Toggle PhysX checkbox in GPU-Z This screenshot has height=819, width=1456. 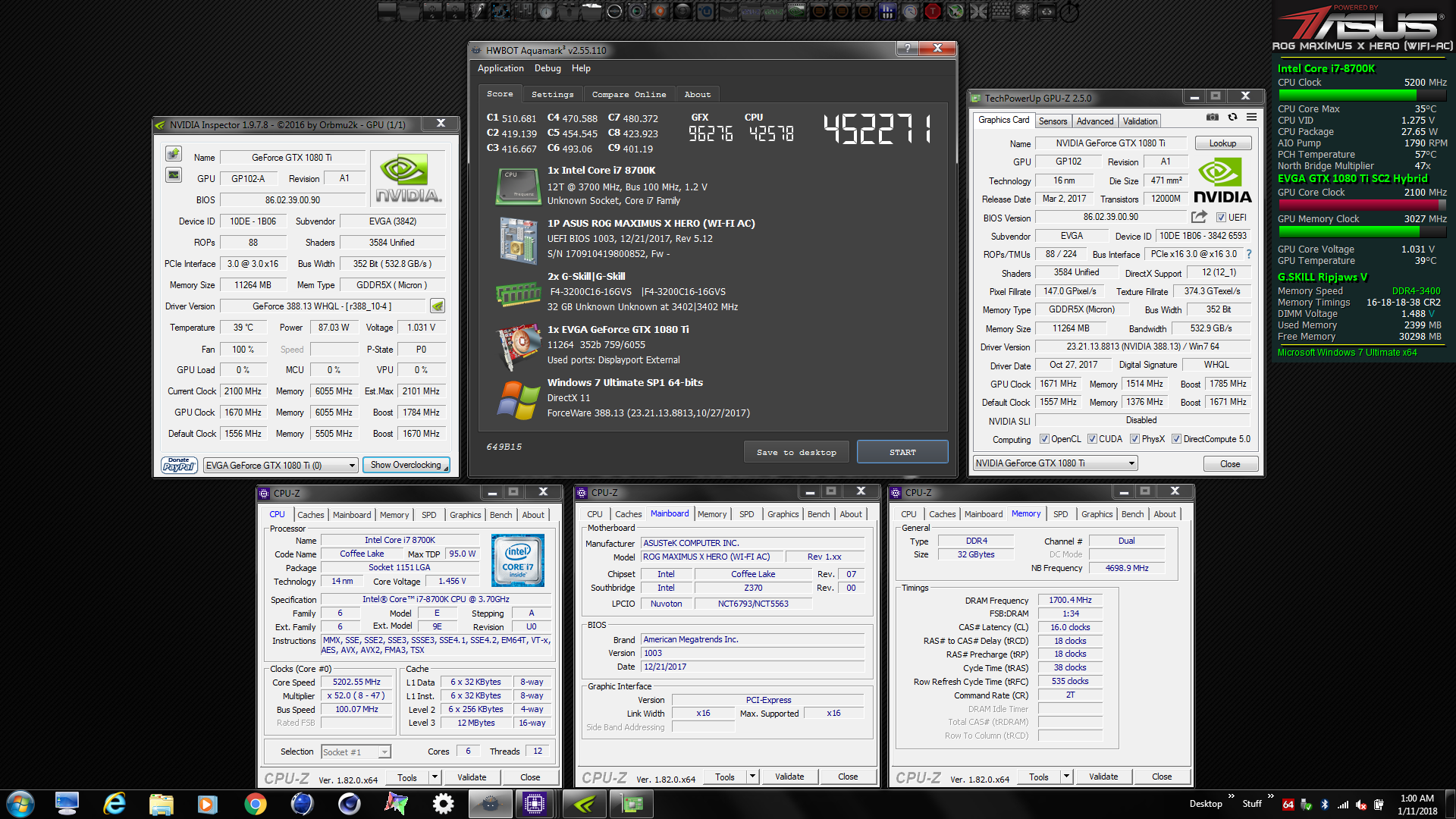click(x=1134, y=439)
